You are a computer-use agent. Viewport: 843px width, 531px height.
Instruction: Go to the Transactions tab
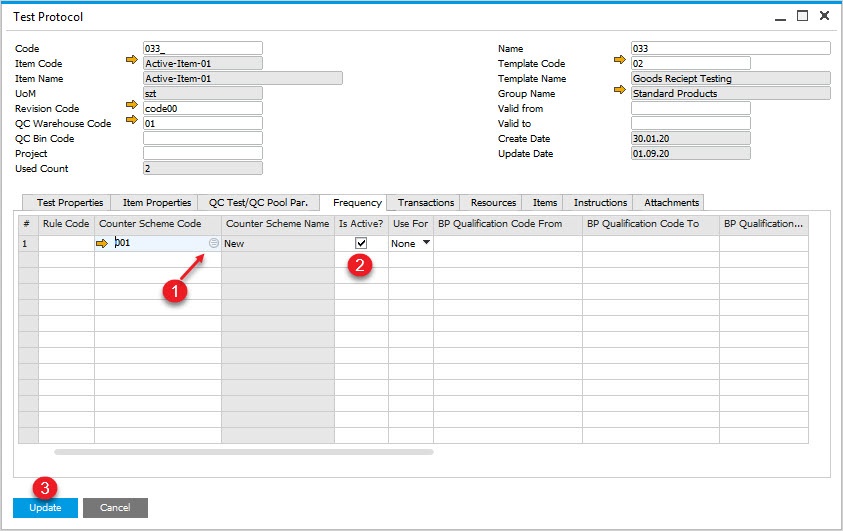click(425, 202)
